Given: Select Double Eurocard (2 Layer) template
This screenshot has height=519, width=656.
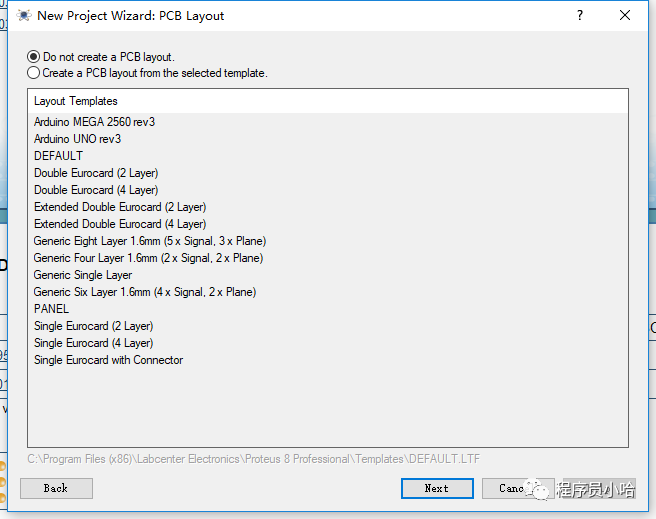Looking at the screenshot, I should (95, 173).
